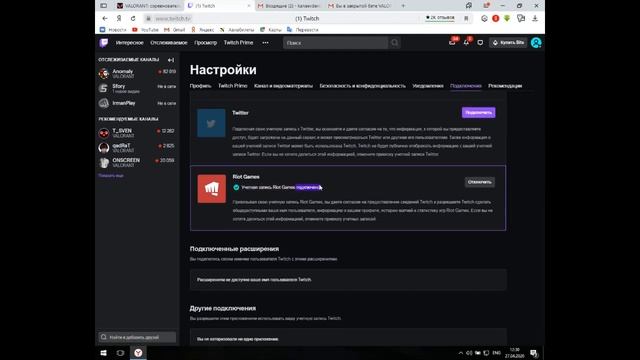640x360 pixels.
Task: Open Windows Task View button
Action: [x=120, y=353]
